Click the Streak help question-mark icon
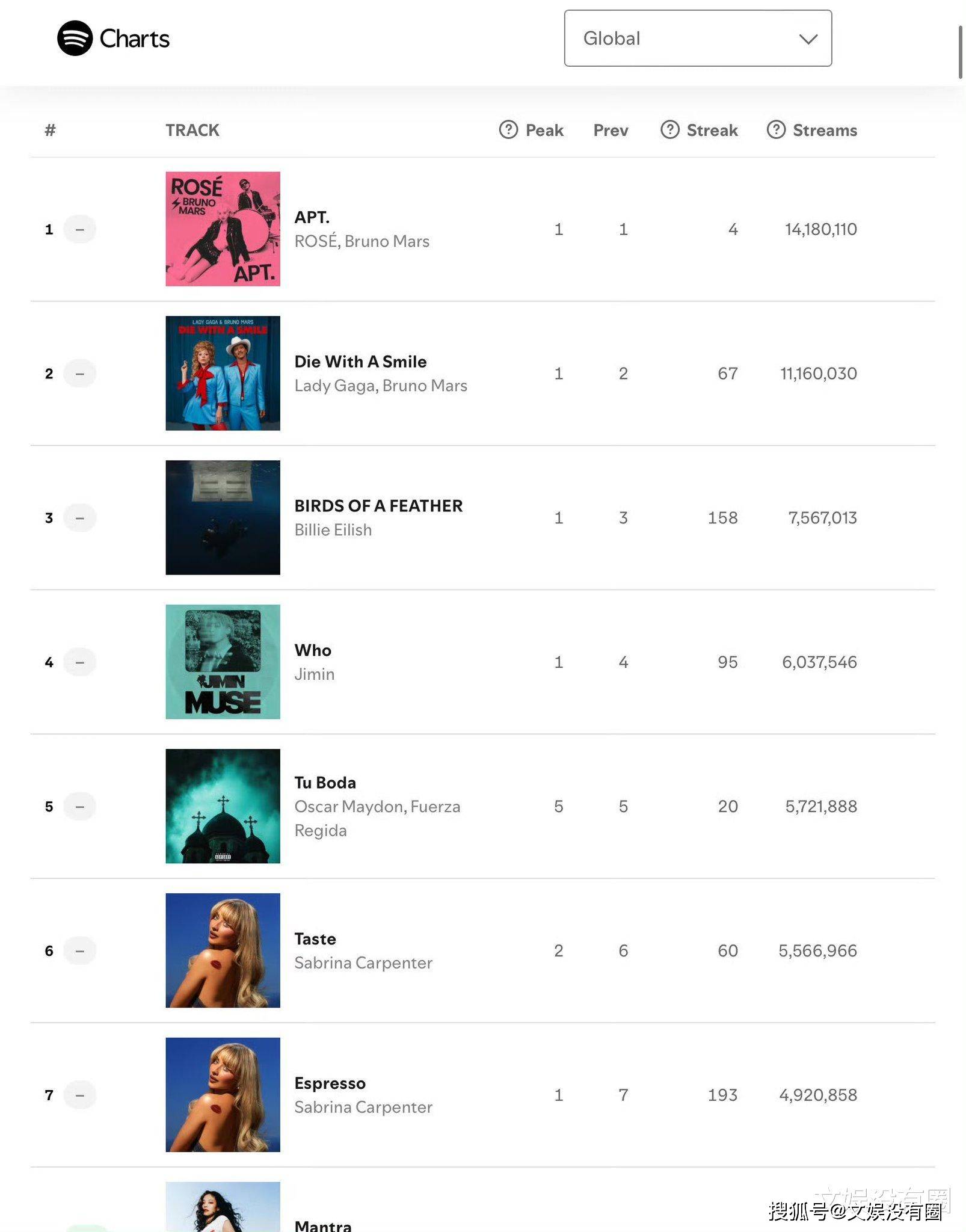966x1232 pixels. tap(669, 130)
